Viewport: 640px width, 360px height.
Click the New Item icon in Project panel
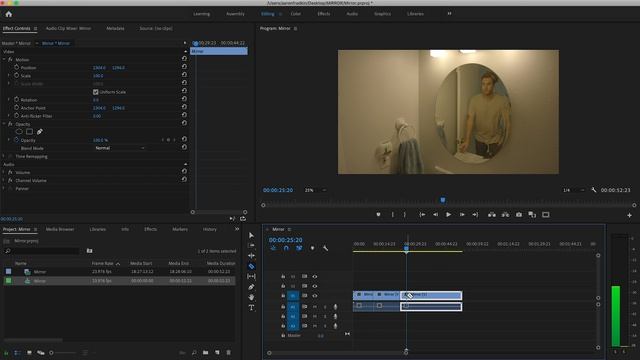coord(217,352)
